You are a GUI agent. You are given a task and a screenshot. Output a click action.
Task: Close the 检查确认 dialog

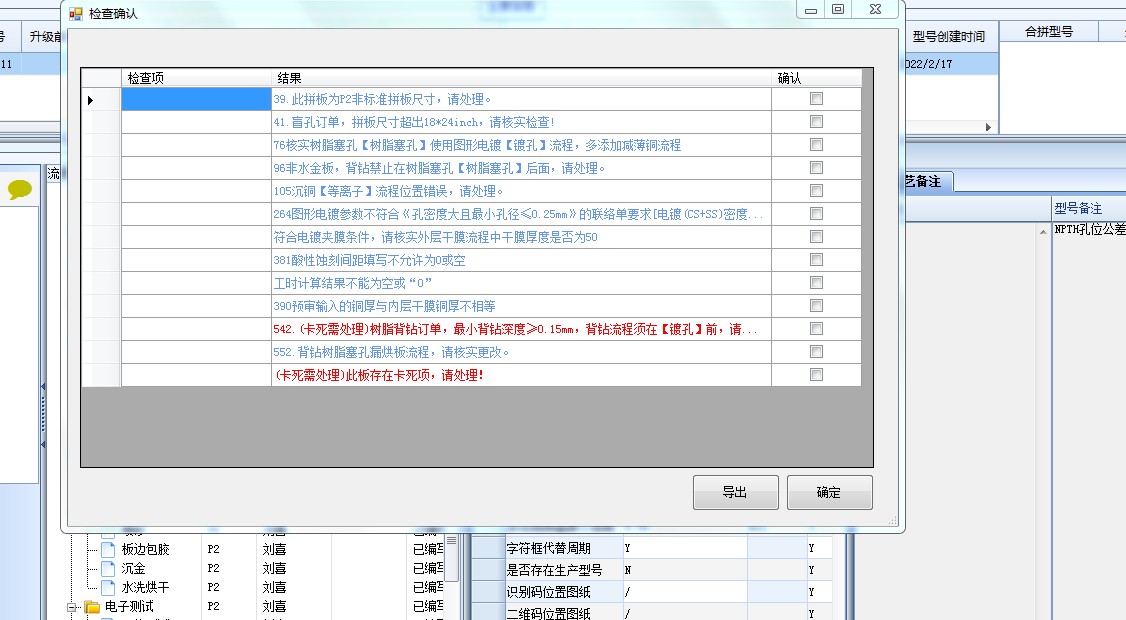[875, 9]
